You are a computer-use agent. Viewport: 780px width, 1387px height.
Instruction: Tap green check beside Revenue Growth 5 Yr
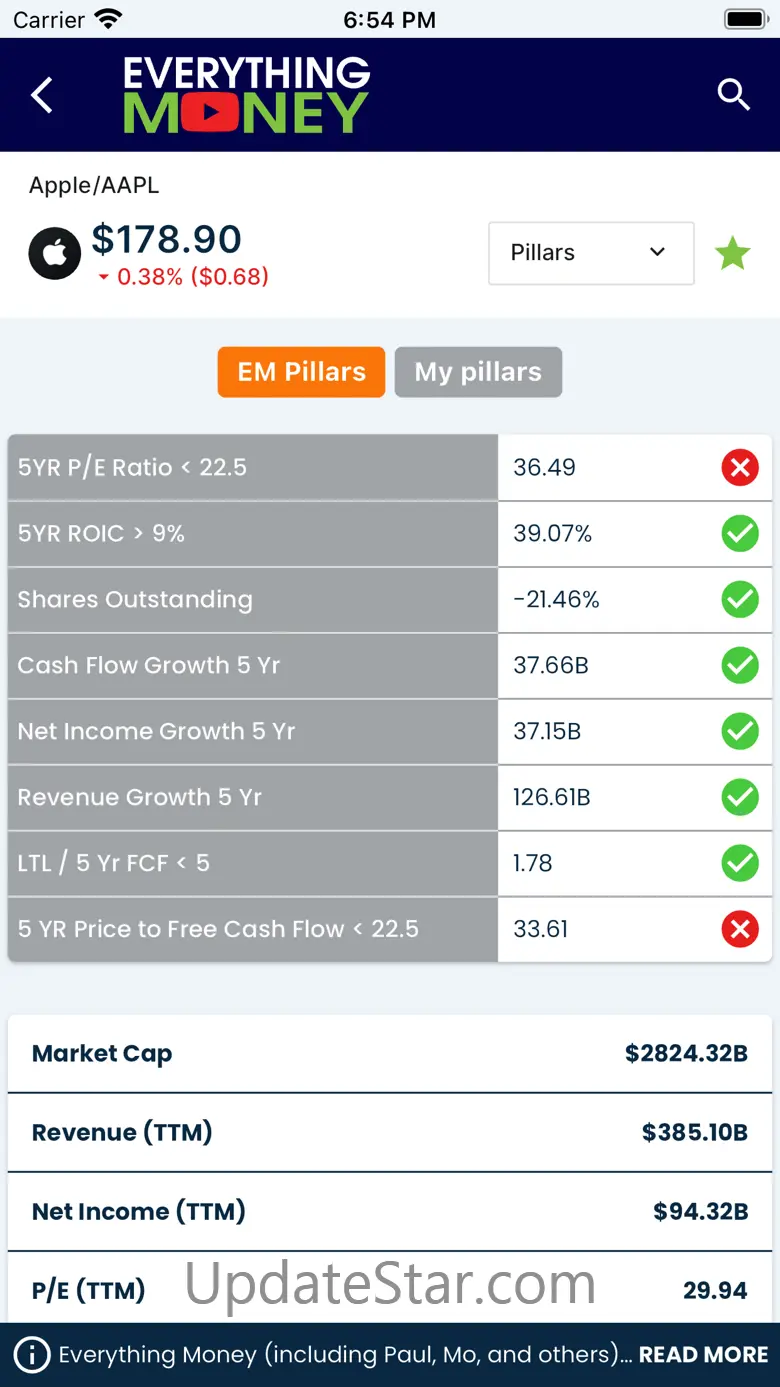740,797
